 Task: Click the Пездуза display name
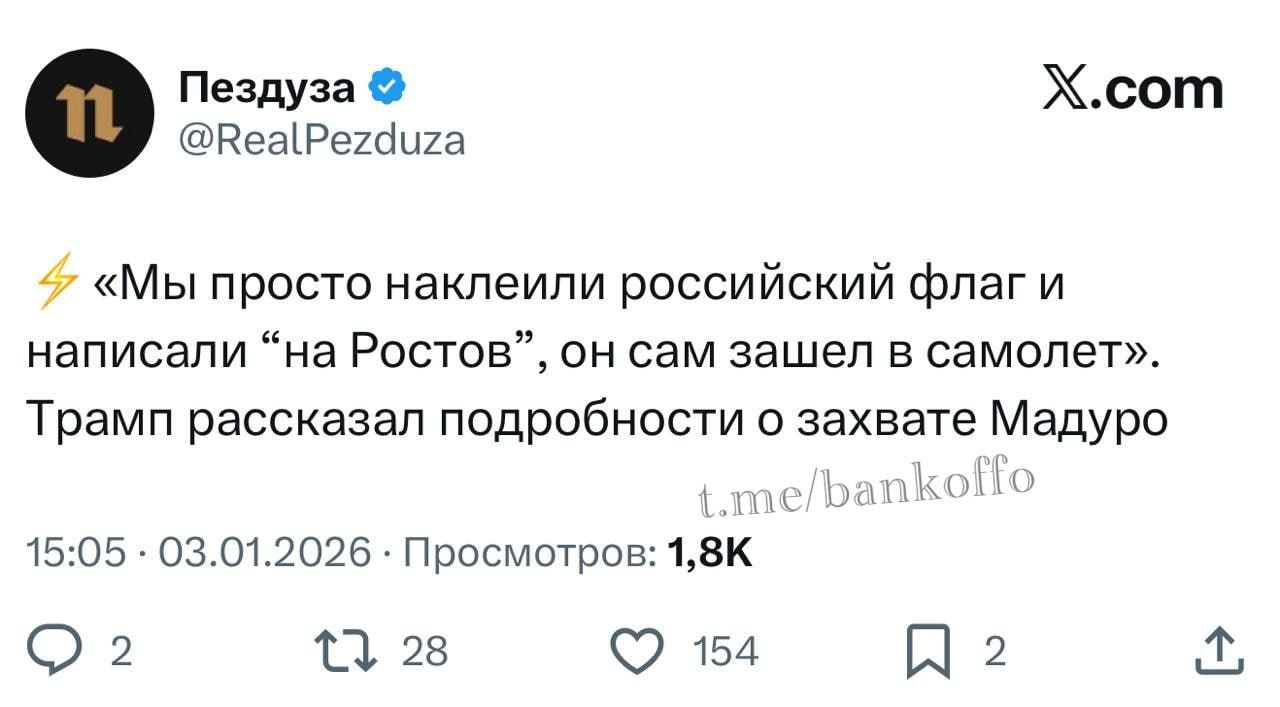tap(266, 86)
